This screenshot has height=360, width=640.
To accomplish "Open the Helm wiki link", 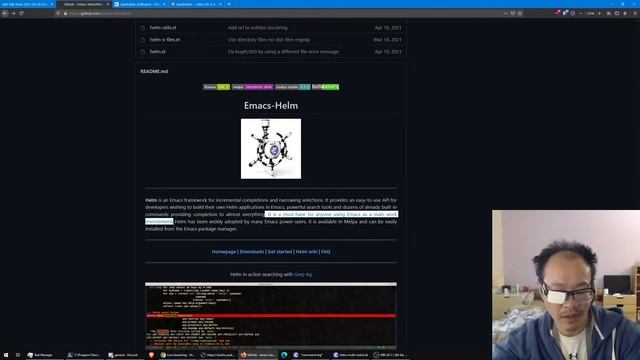I will tap(307, 252).
